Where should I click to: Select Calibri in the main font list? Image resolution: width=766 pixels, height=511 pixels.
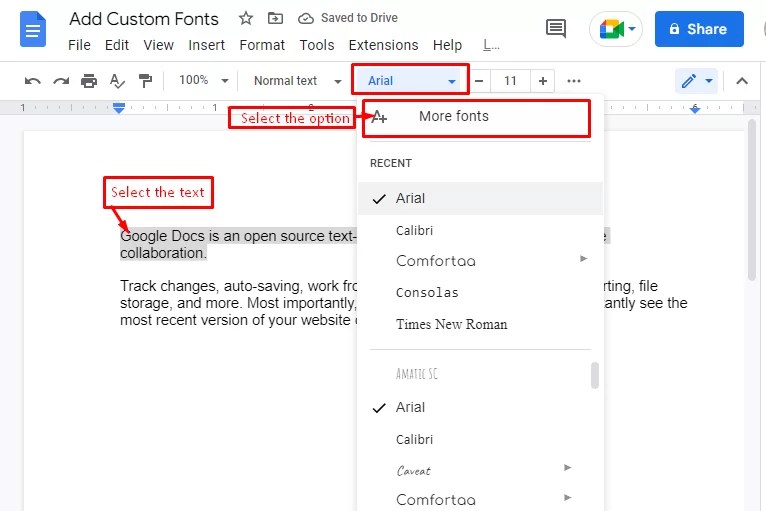coord(473,439)
